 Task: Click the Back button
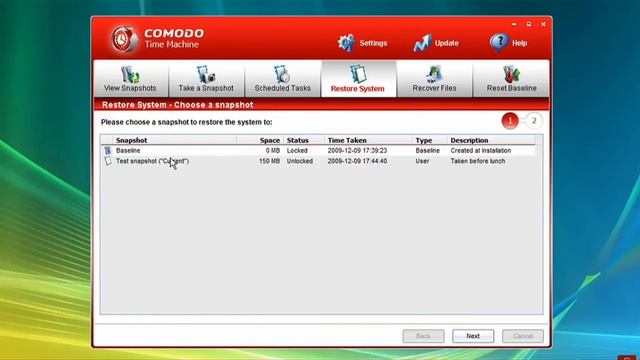(x=423, y=336)
